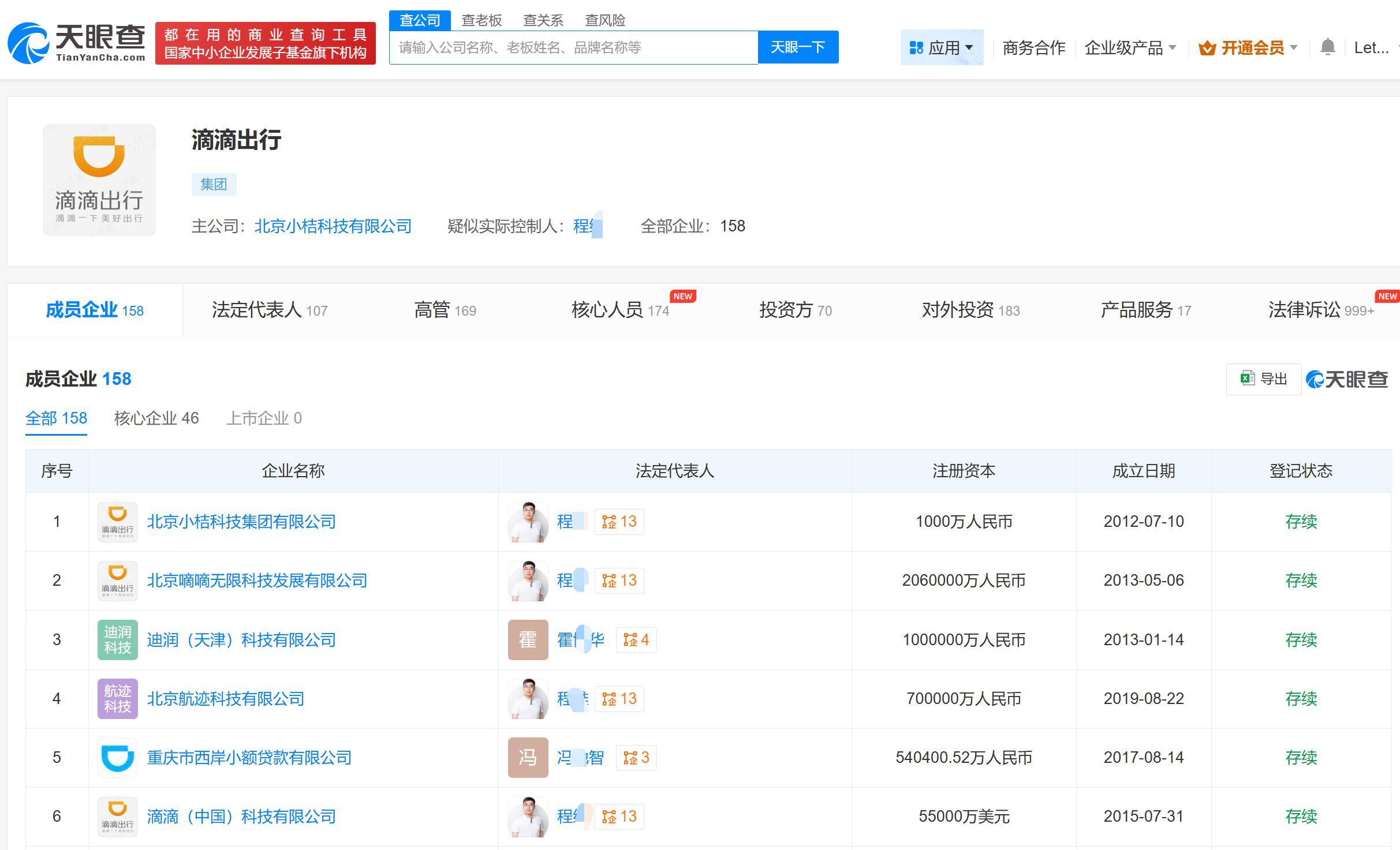This screenshot has height=850, width=1400.
Task: Filter by 全部 158
Action: tap(56, 418)
